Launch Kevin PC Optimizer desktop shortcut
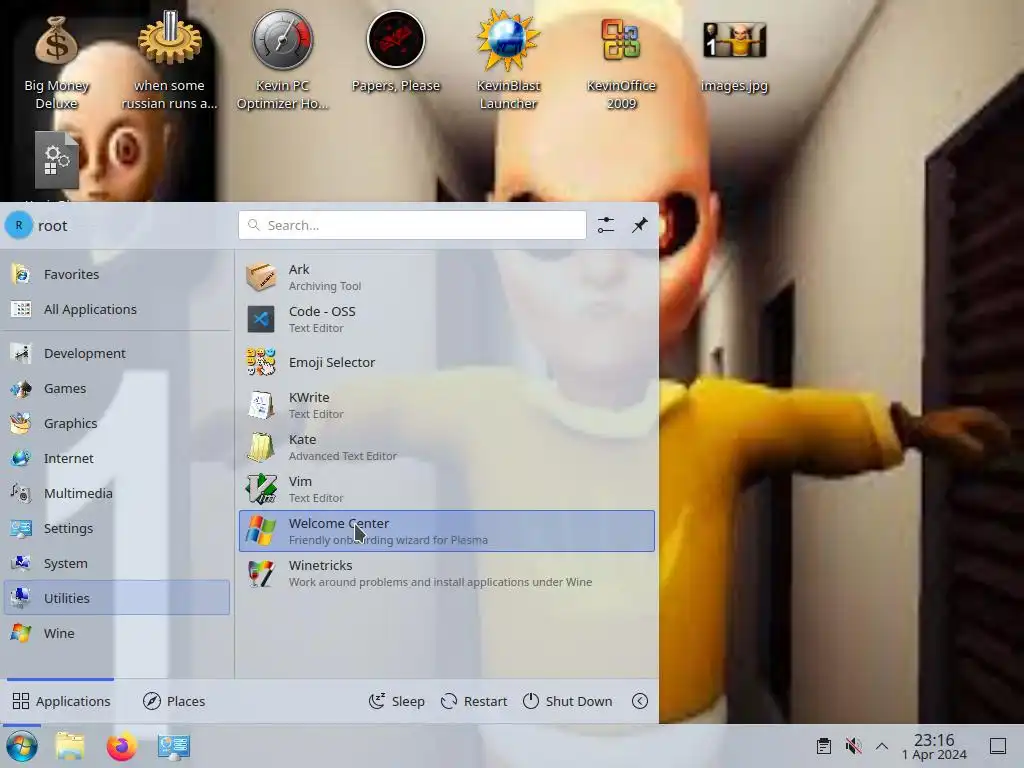The width and height of the screenshot is (1024, 768). coord(282,60)
